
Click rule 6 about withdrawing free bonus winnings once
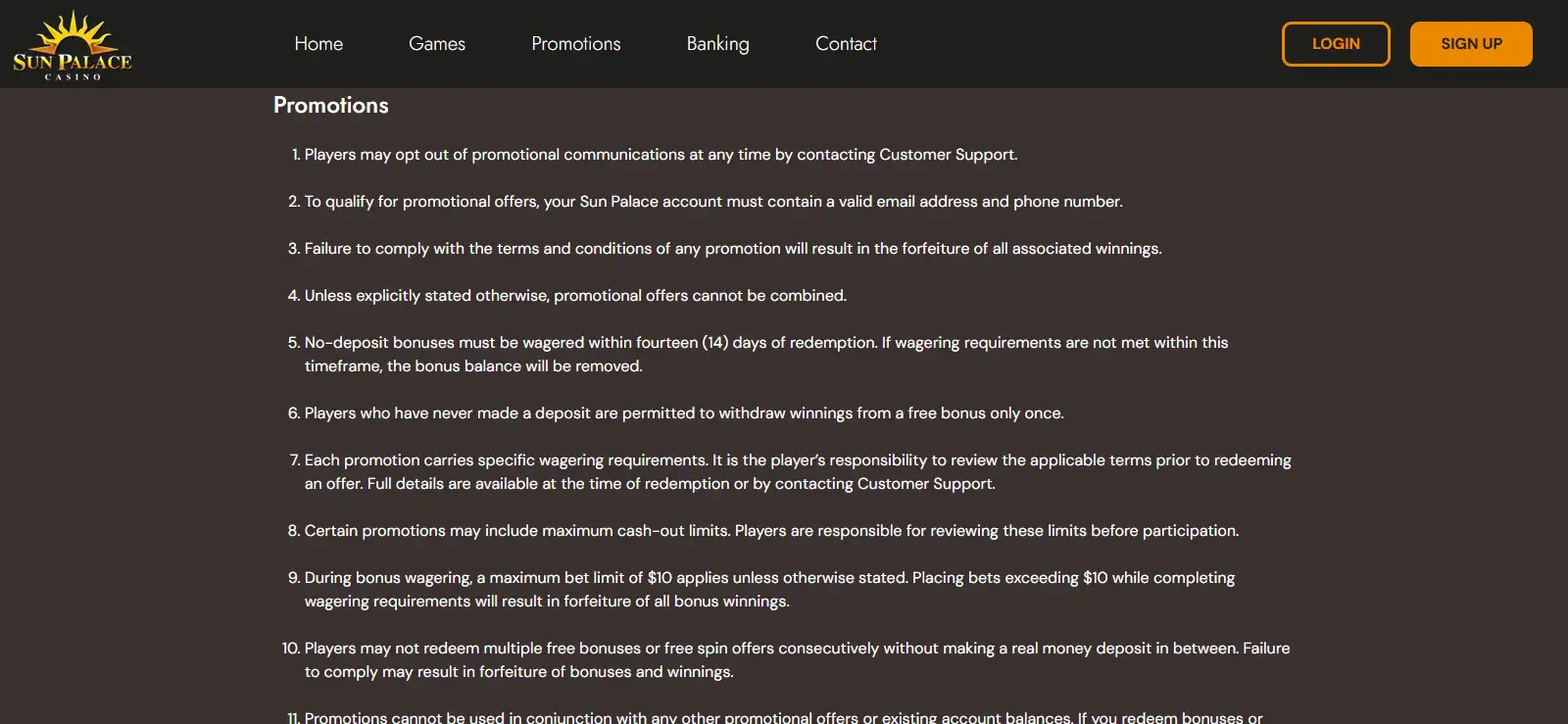[684, 413]
